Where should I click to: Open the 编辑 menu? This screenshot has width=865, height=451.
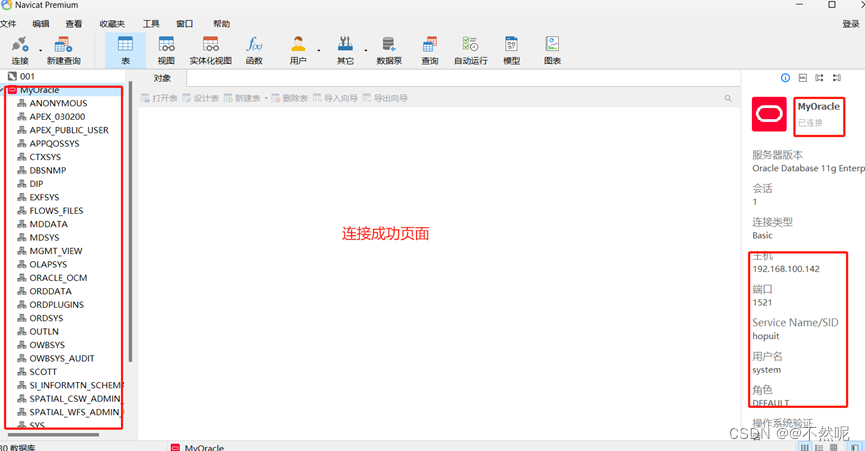(x=41, y=24)
